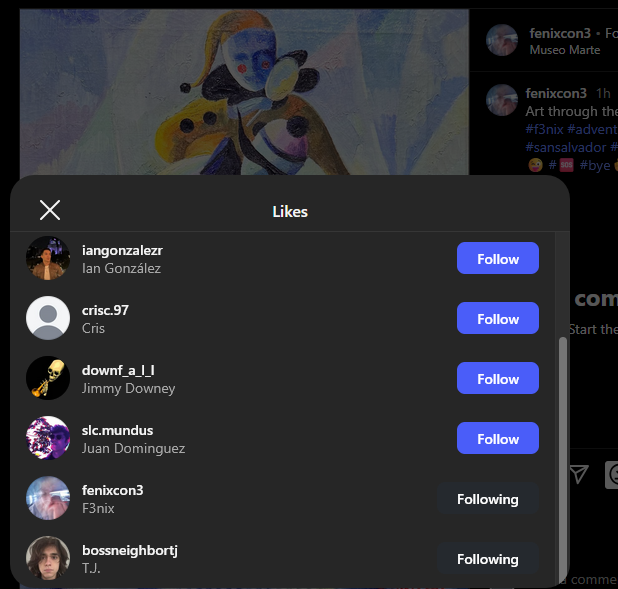Follow crisc.97
The image size is (618, 589).
click(498, 318)
